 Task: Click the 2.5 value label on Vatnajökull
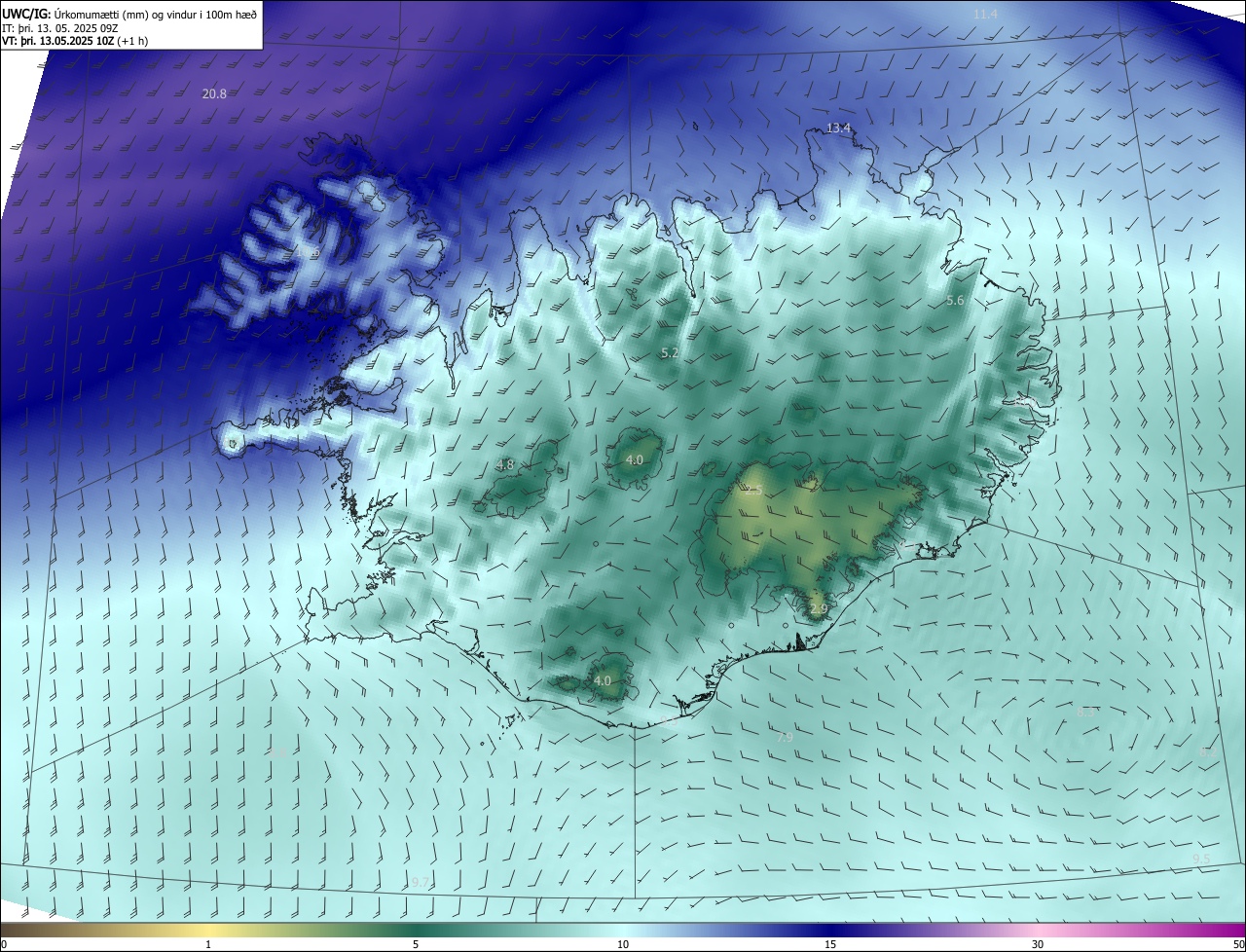(754, 491)
